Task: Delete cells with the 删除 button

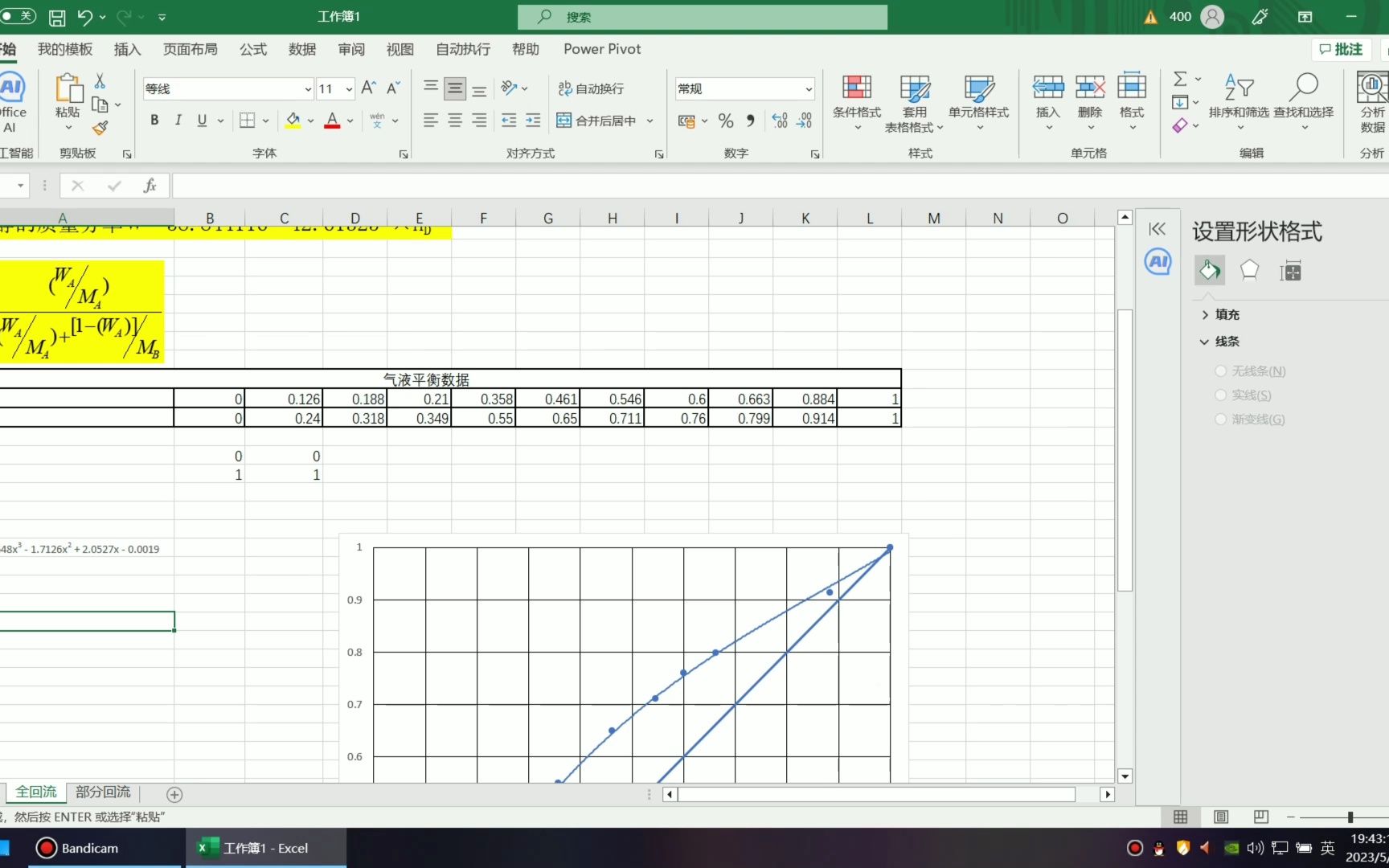Action: coord(1090,103)
